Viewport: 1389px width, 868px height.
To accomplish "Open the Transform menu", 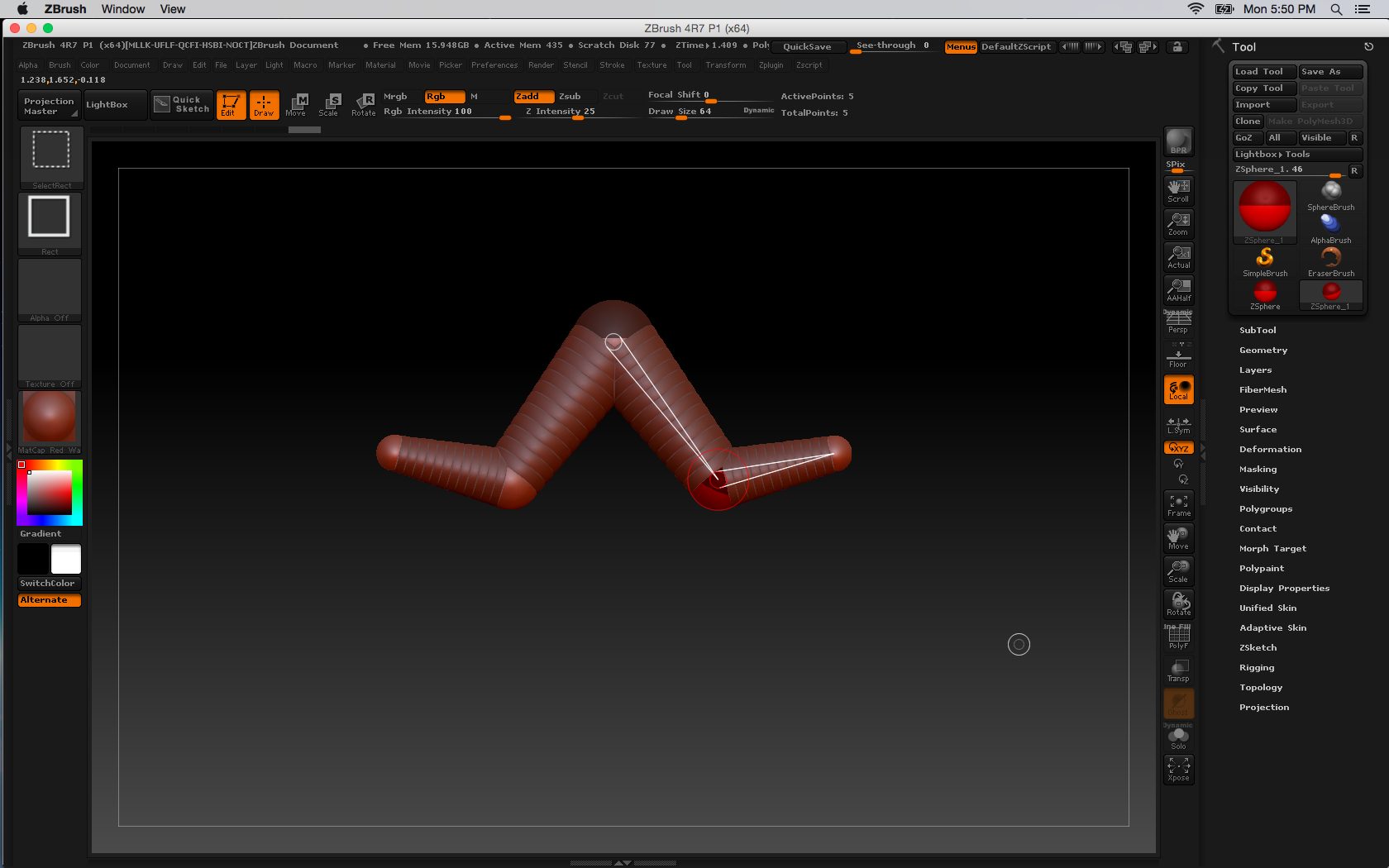I will pyautogui.click(x=725, y=65).
